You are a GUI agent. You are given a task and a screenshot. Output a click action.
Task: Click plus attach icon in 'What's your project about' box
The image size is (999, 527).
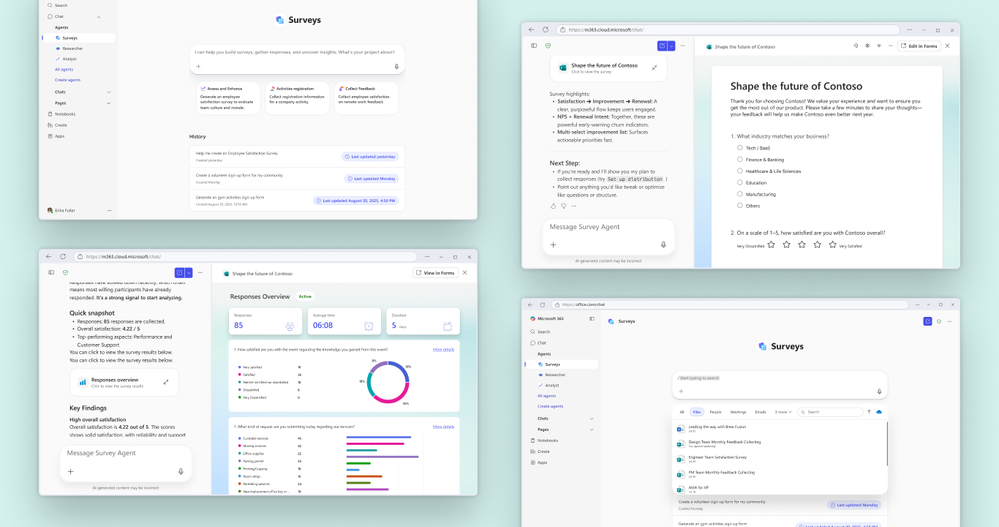tap(198, 66)
